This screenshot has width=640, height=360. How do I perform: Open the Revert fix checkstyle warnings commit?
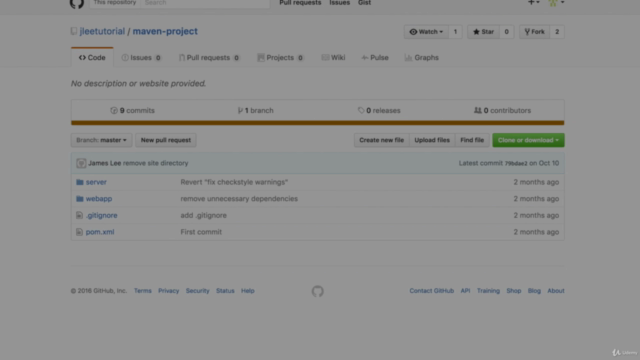[x=234, y=182]
